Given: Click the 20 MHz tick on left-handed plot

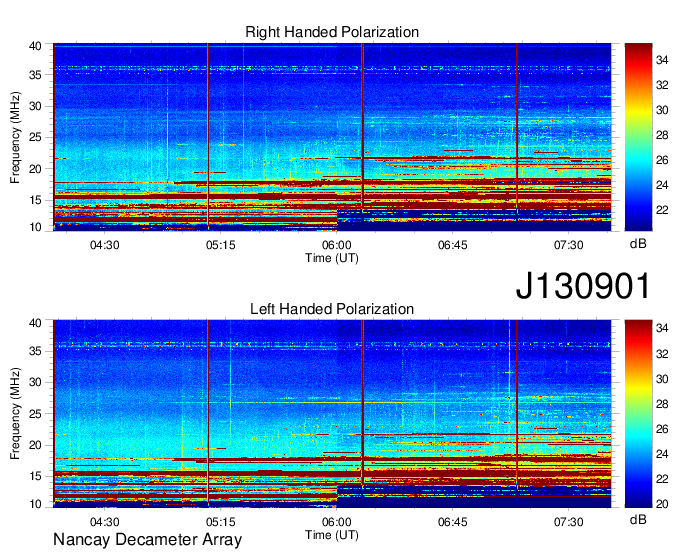Looking at the screenshot, I should (x=36, y=445).
